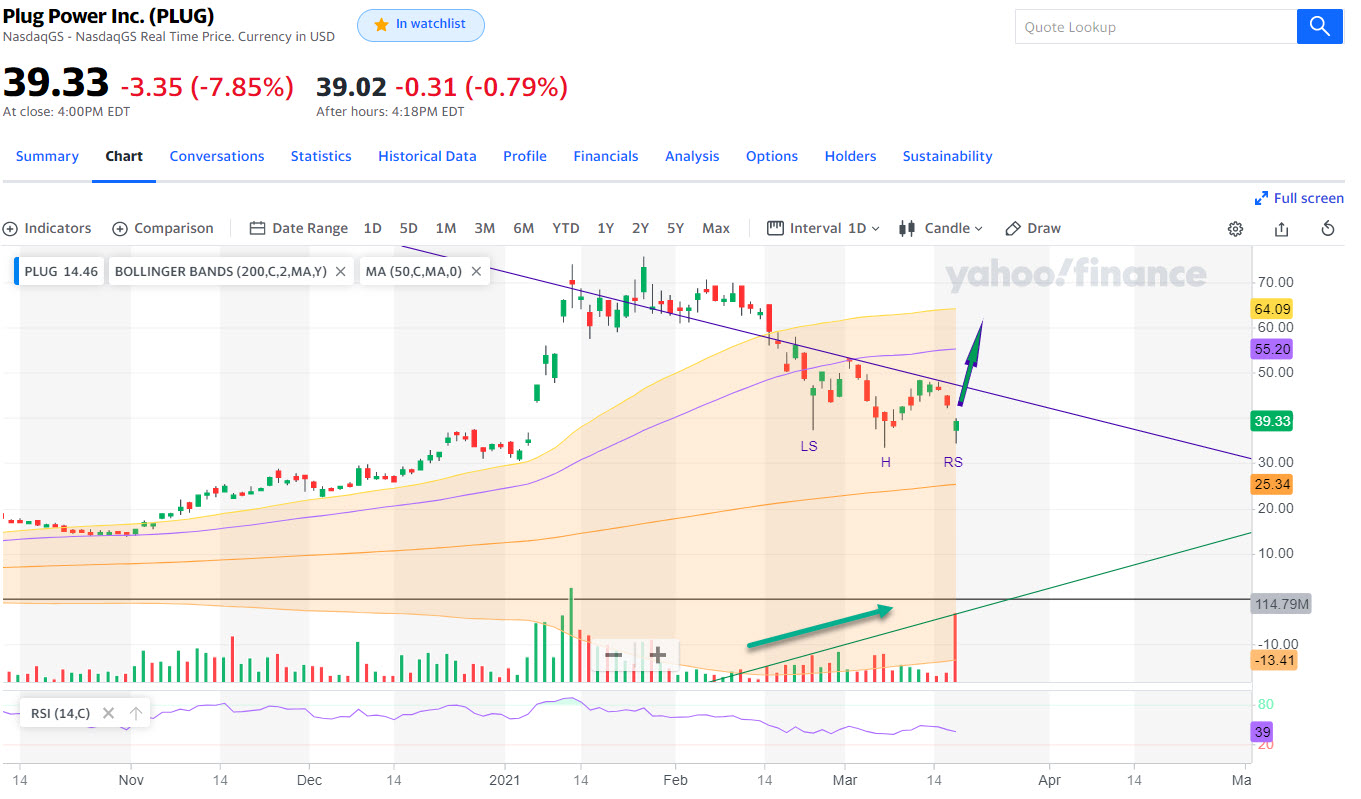The width and height of the screenshot is (1361, 799).
Task: Remove the Bollinger Bands indicator
Action: [340, 271]
